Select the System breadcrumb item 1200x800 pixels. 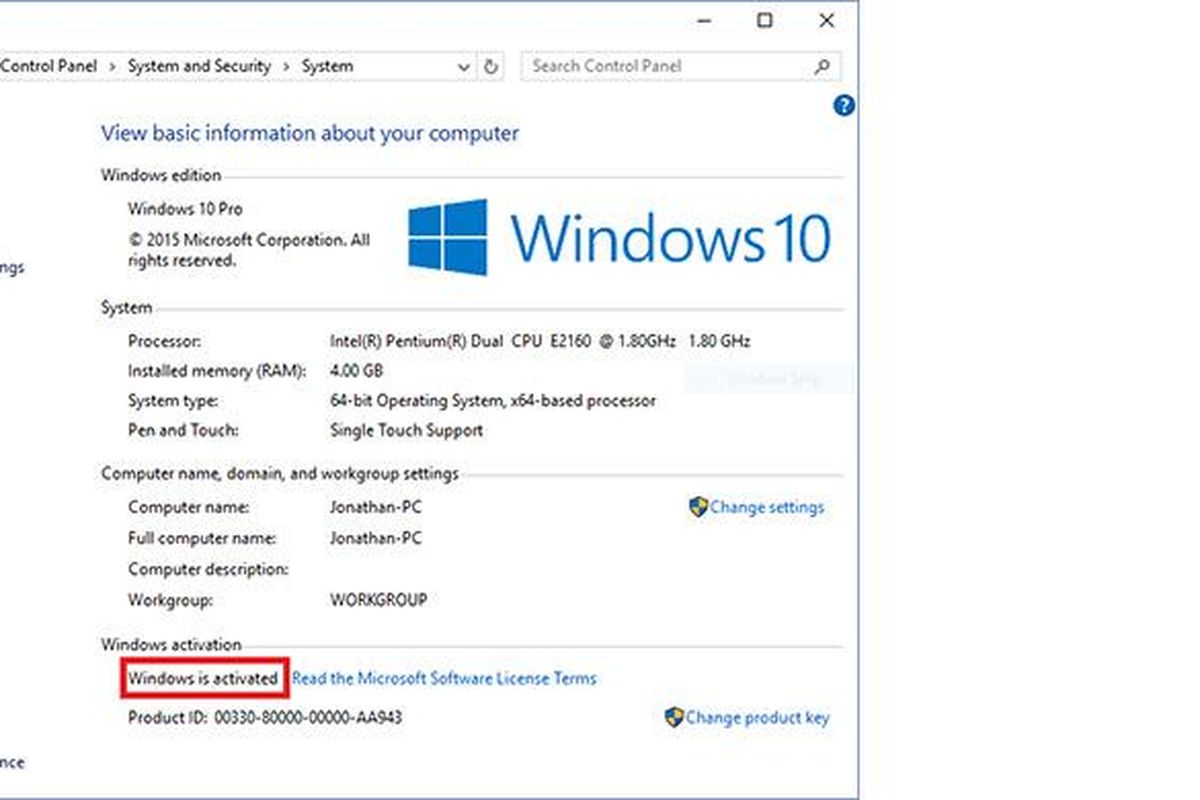tap(327, 66)
